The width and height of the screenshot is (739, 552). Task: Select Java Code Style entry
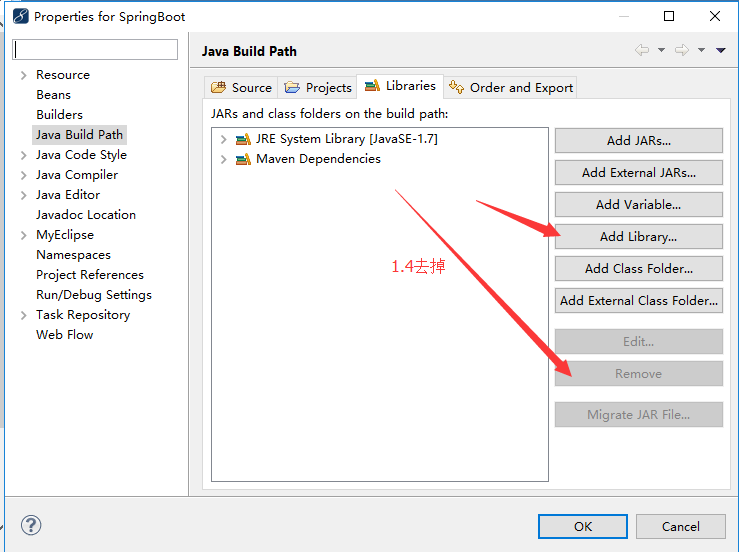point(81,155)
